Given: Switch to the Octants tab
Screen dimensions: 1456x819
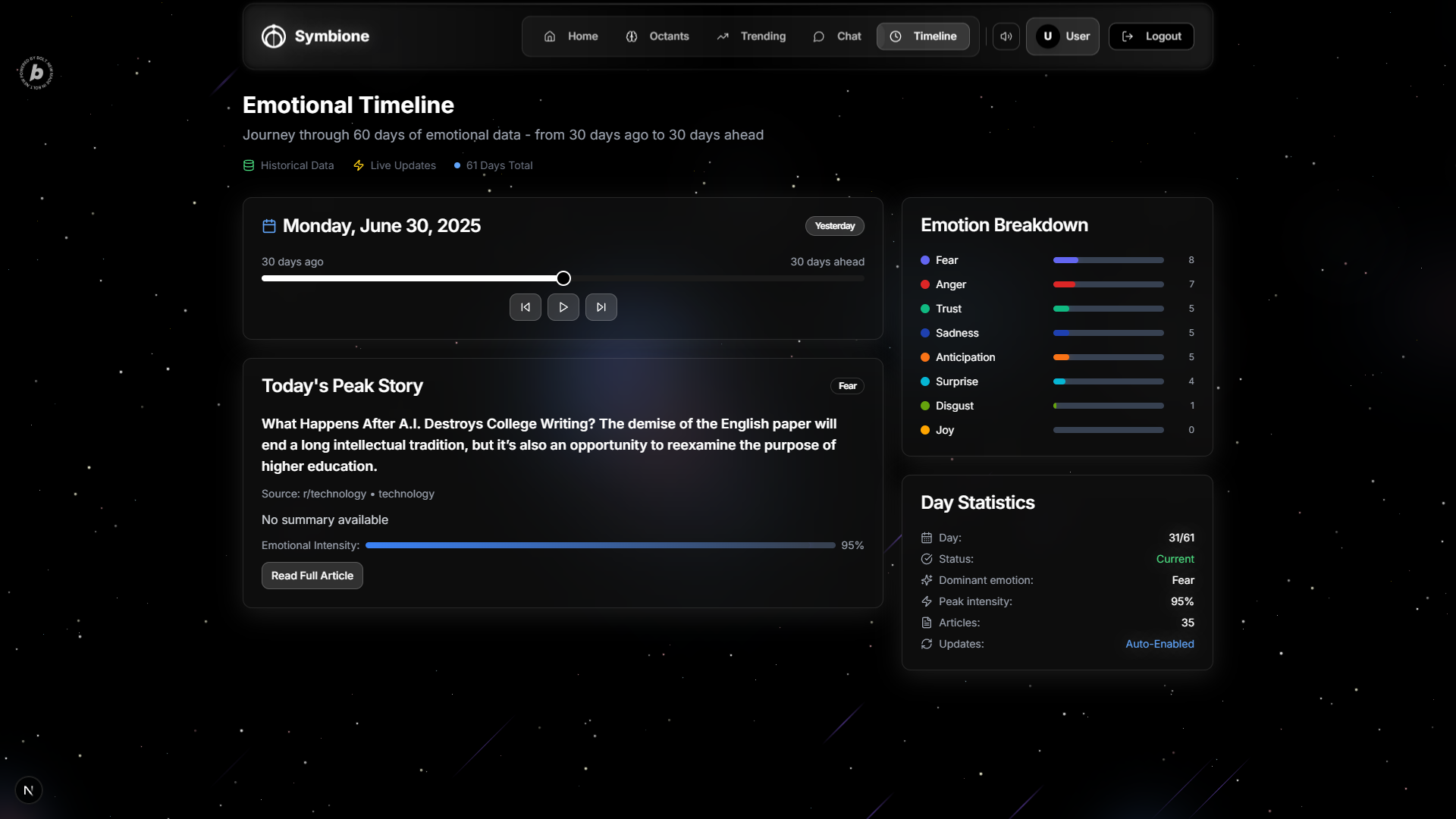Looking at the screenshot, I should tap(657, 36).
